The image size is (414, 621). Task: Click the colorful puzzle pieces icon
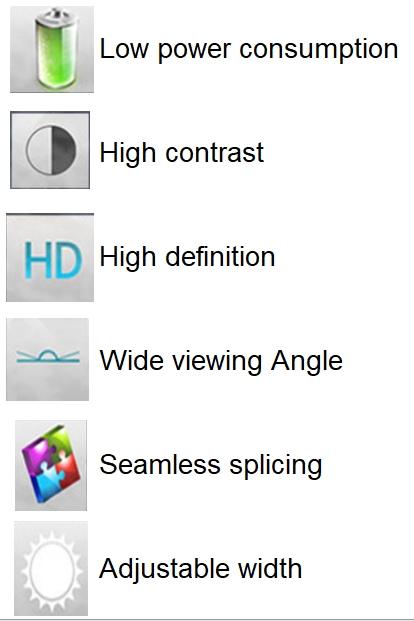coord(51,465)
